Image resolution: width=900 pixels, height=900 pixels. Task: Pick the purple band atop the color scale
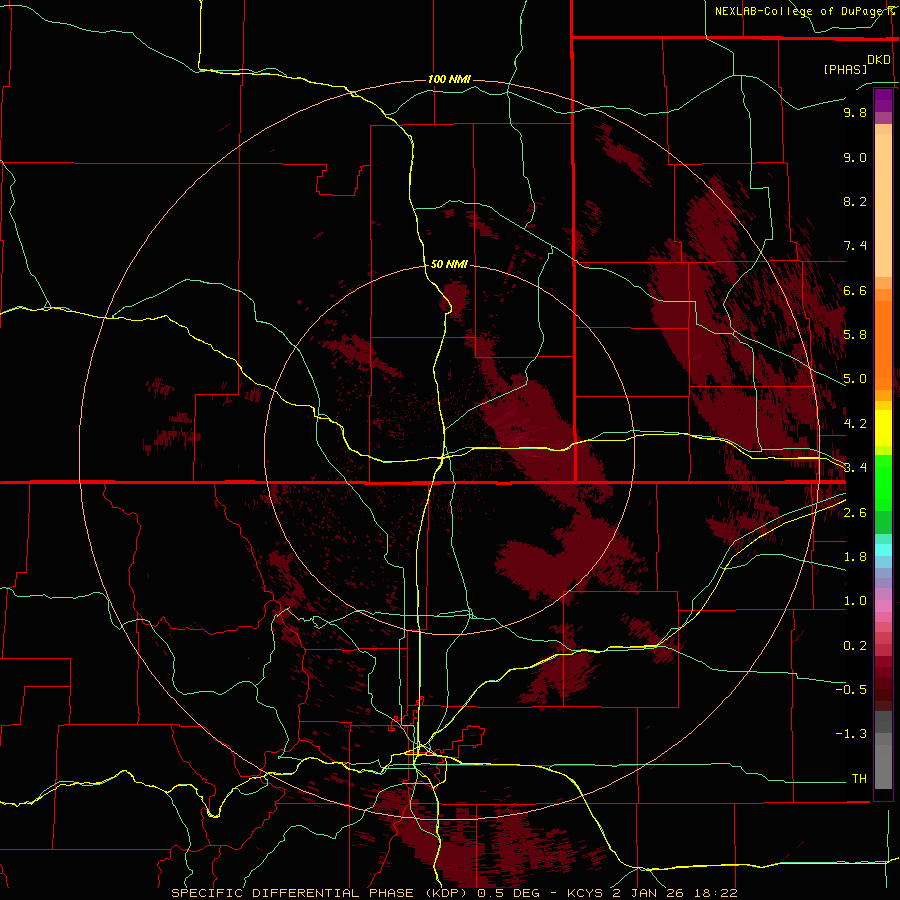tap(883, 100)
